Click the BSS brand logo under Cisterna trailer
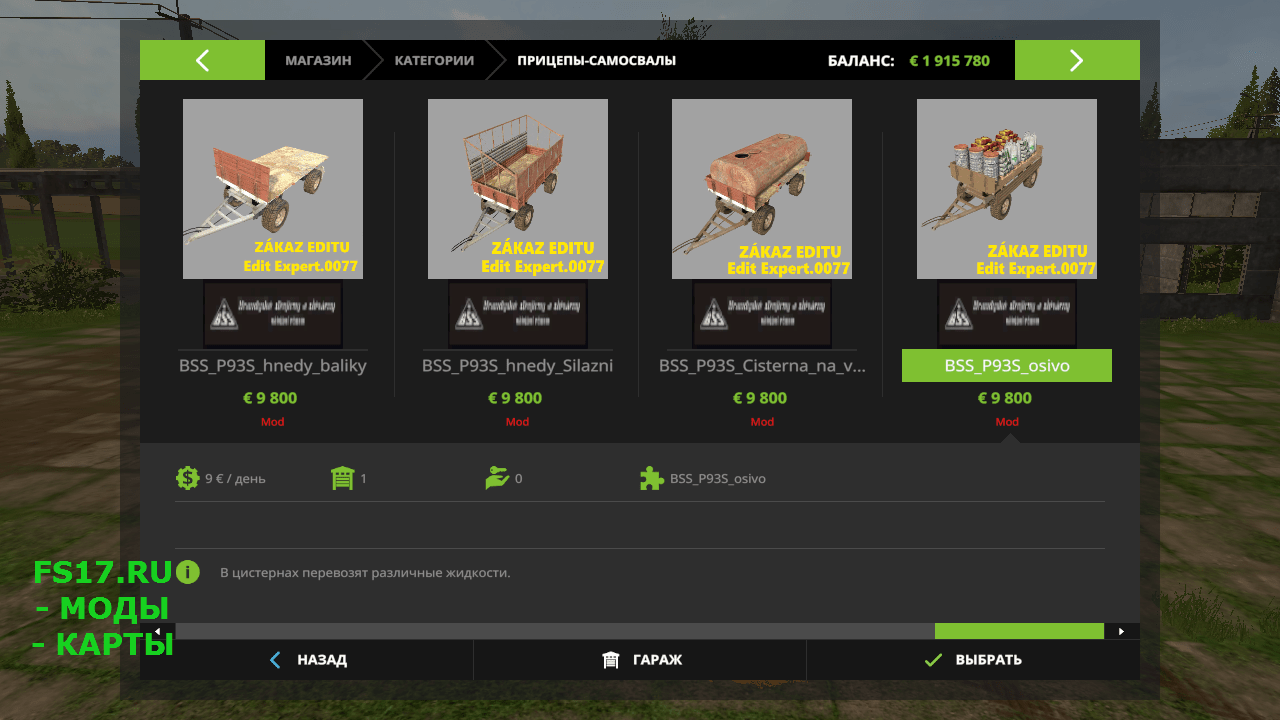The height and width of the screenshot is (720, 1280). (x=762, y=314)
